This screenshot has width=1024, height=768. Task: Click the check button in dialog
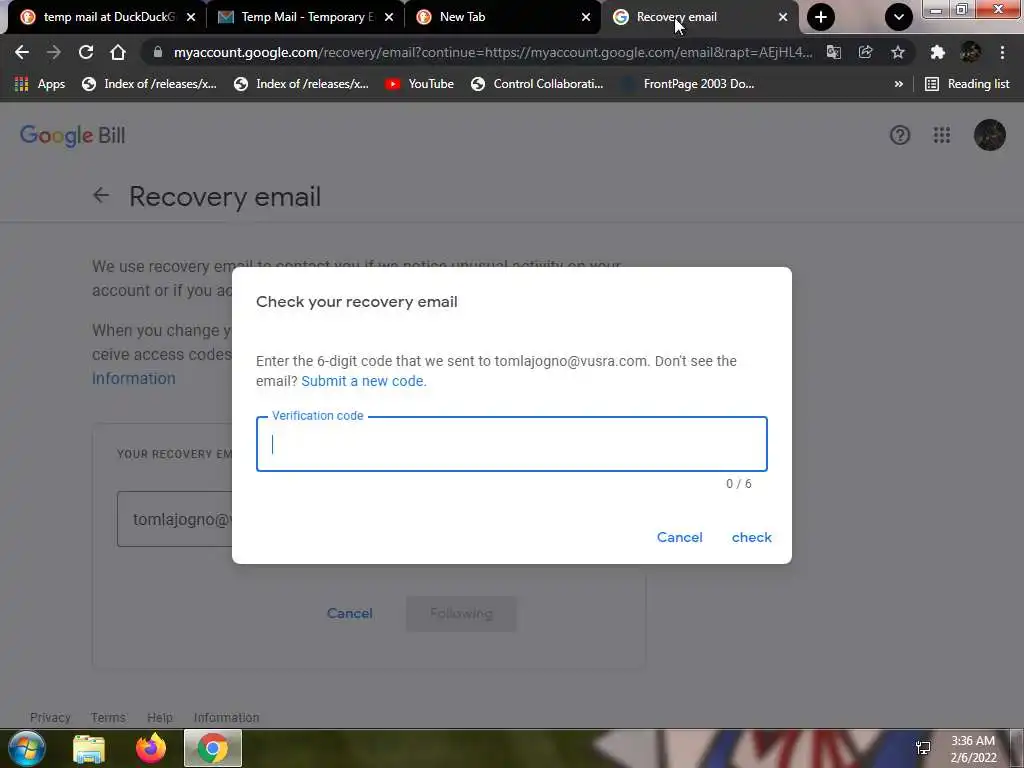752,537
